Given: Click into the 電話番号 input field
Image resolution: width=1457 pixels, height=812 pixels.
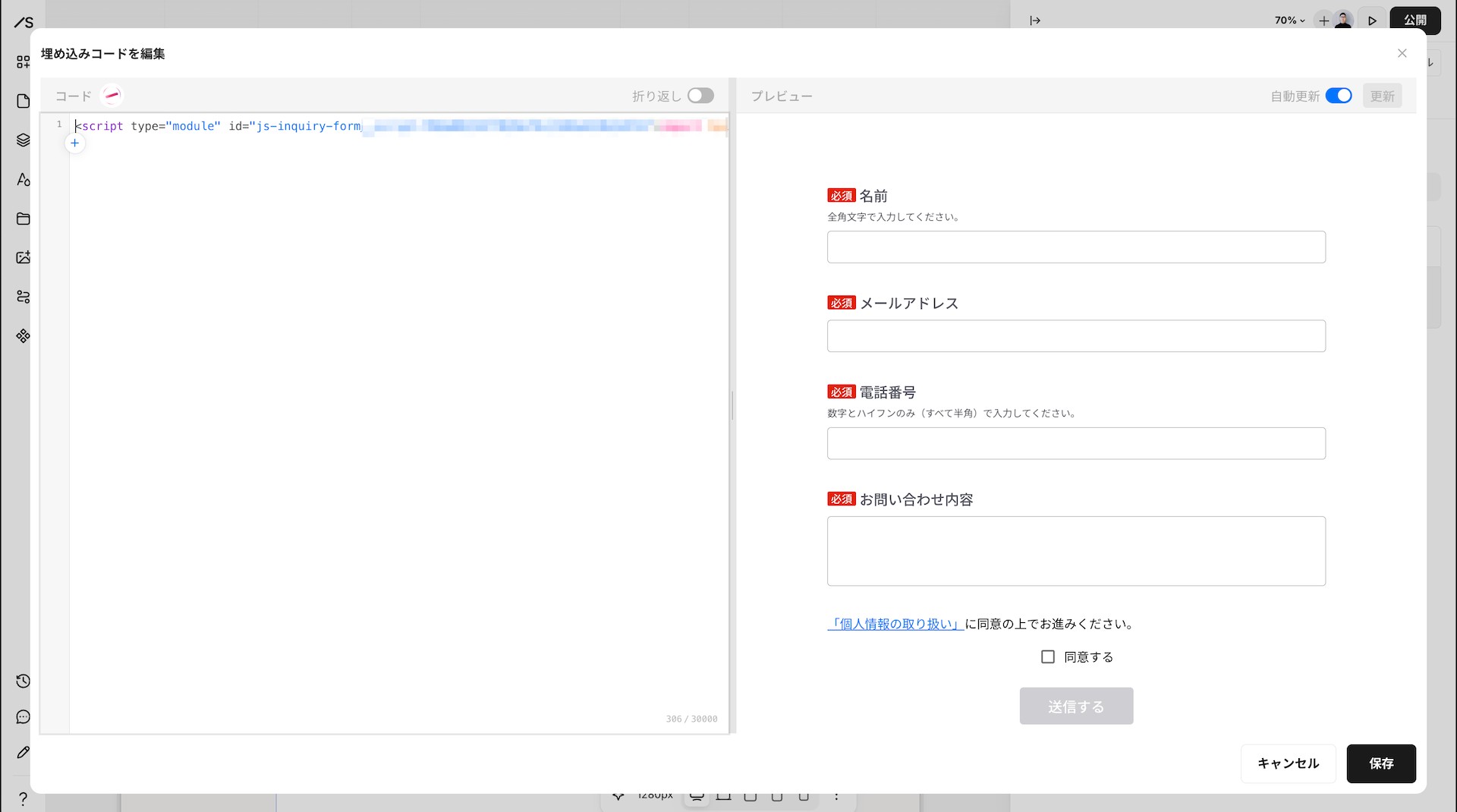Looking at the screenshot, I should point(1076,443).
